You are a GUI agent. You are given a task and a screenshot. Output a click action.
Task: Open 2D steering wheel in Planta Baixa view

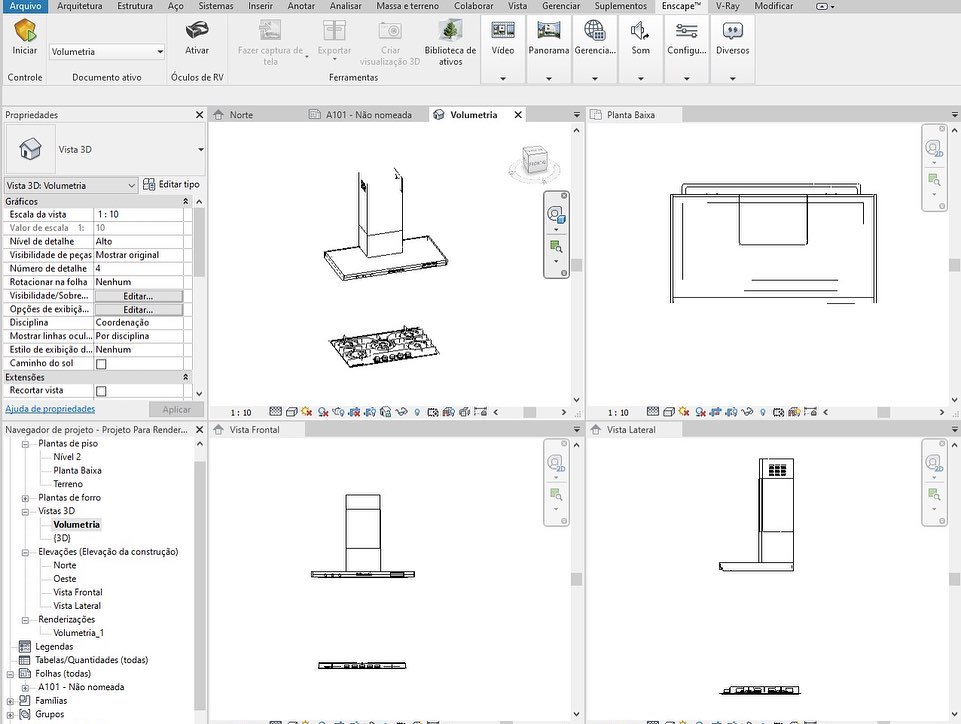tap(933, 148)
